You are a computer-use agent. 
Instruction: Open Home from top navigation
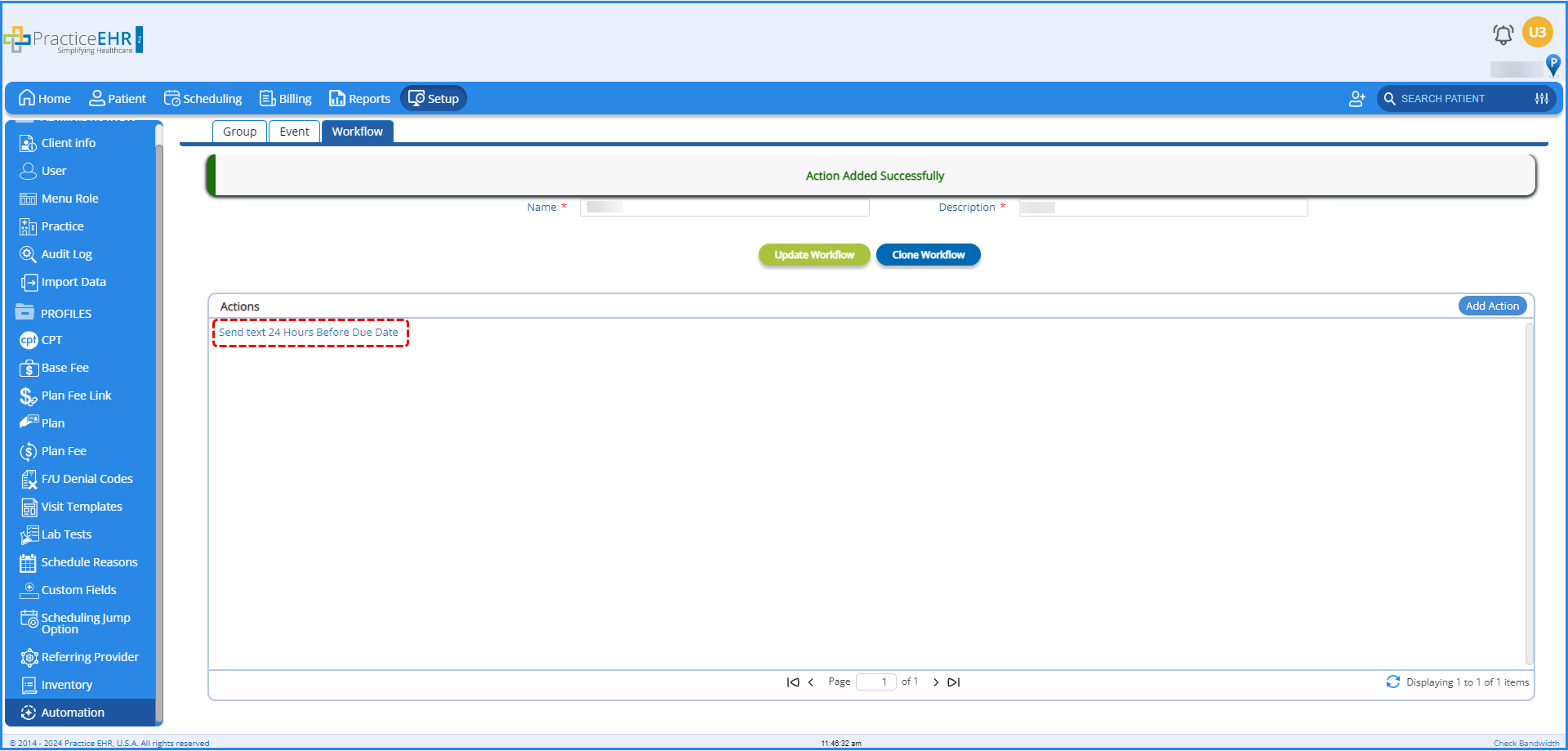[x=45, y=99]
